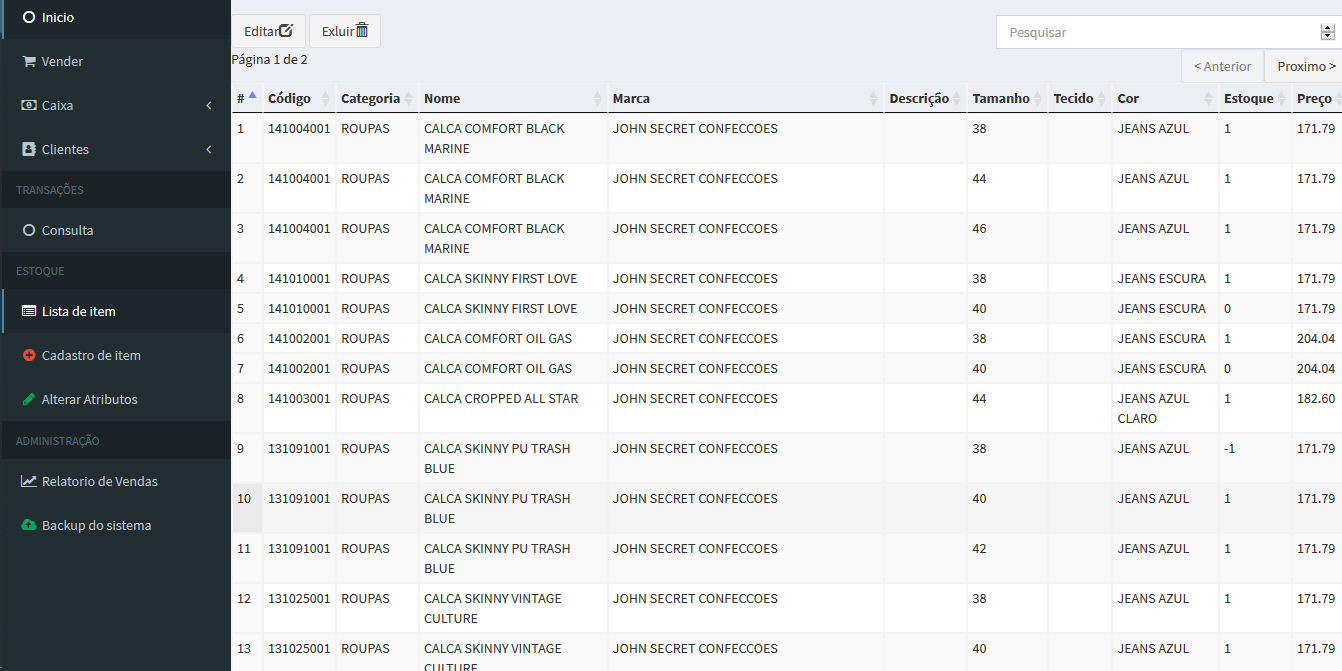
Task: Click the Clientes address book icon
Action: (x=28, y=149)
